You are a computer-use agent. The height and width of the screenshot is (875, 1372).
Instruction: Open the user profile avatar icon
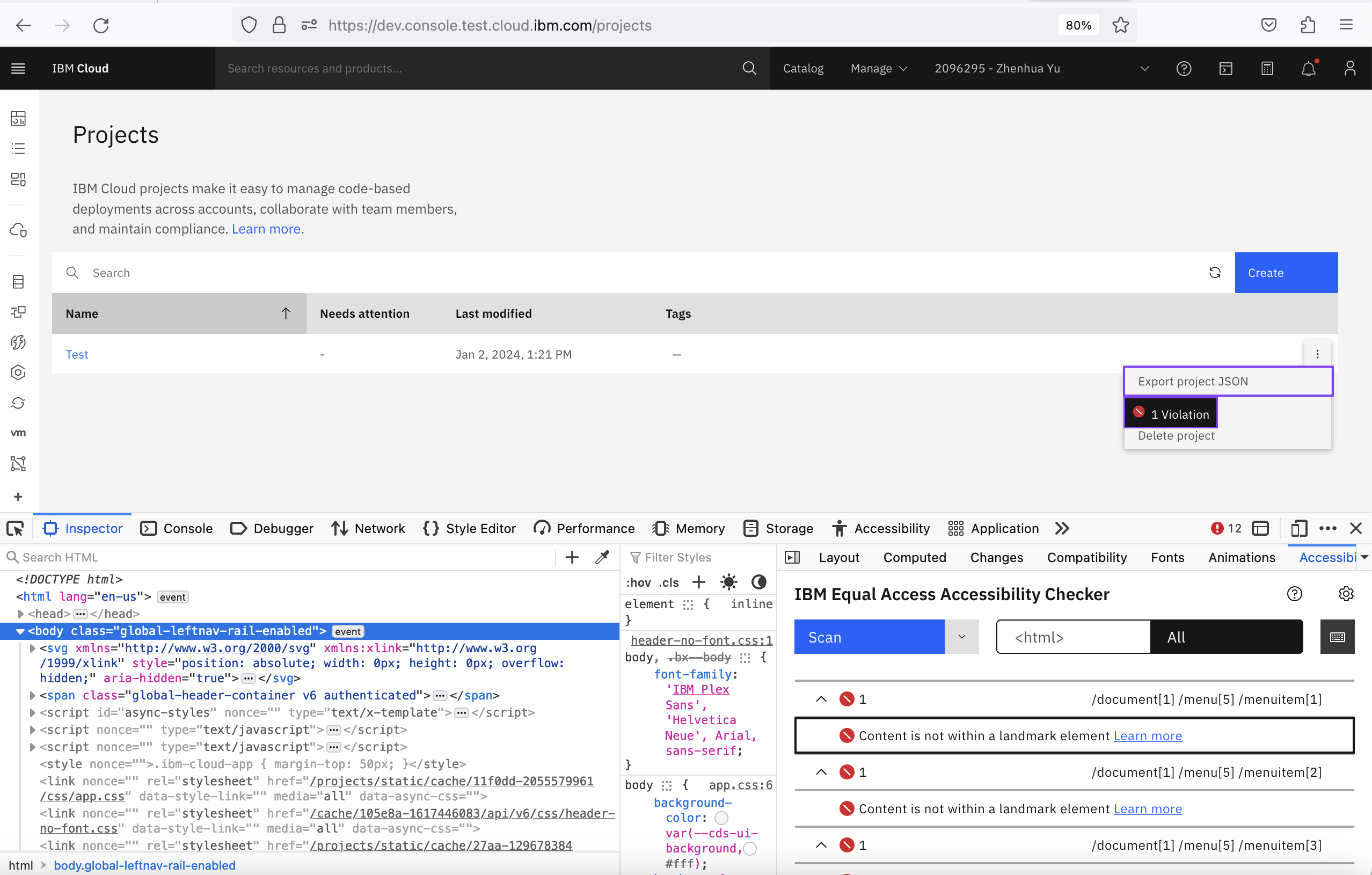(1350, 68)
